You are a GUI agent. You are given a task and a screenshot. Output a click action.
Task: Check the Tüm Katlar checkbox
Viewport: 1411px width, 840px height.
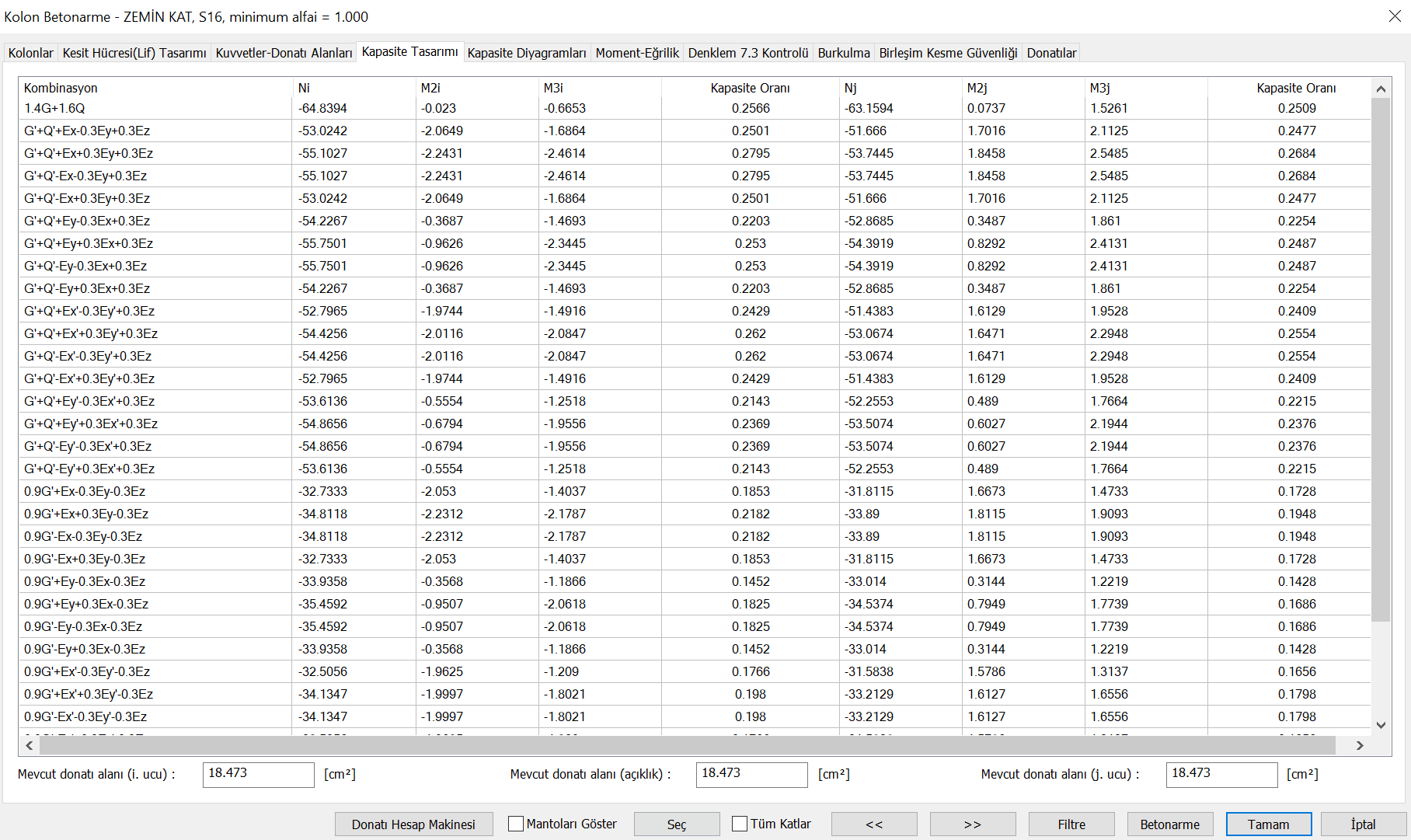tap(737, 823)
